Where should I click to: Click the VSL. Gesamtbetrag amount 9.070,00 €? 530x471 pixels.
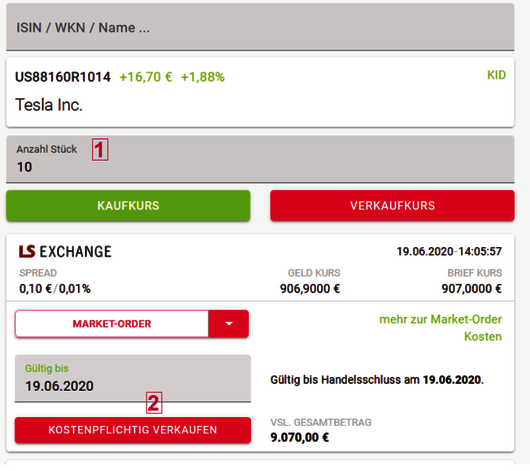point(299,437)
